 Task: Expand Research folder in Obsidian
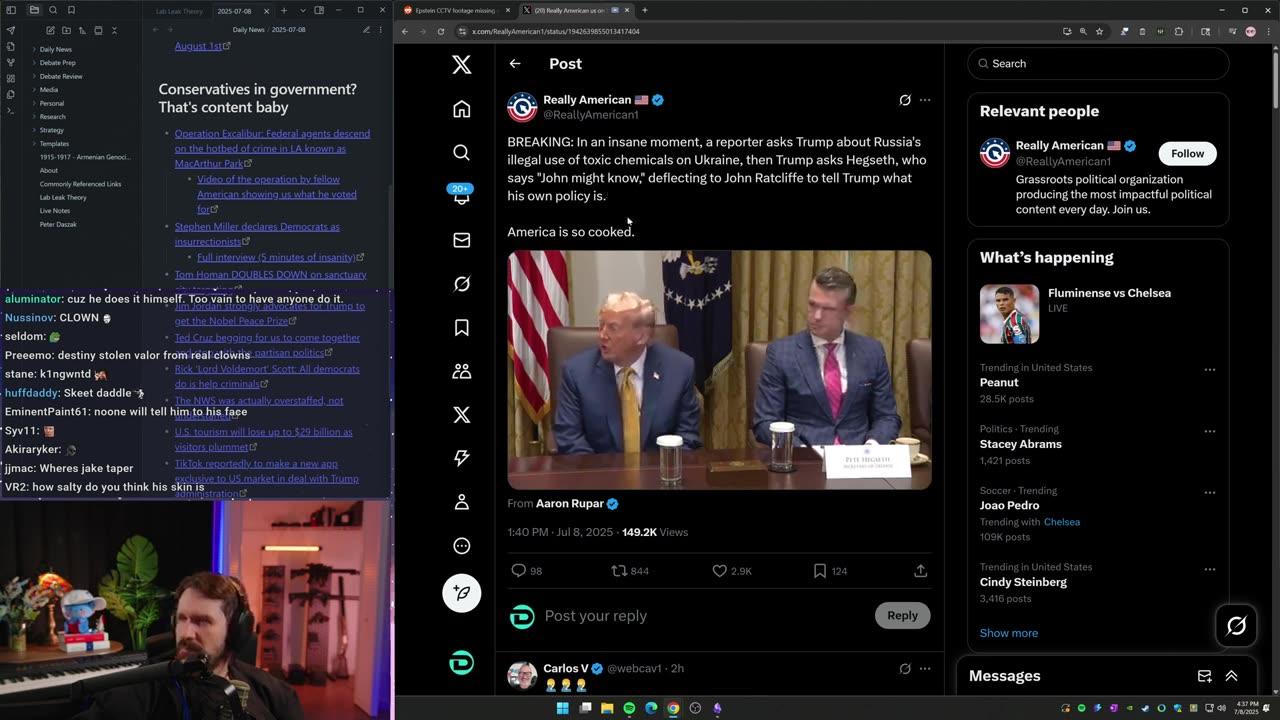point(52,117)
